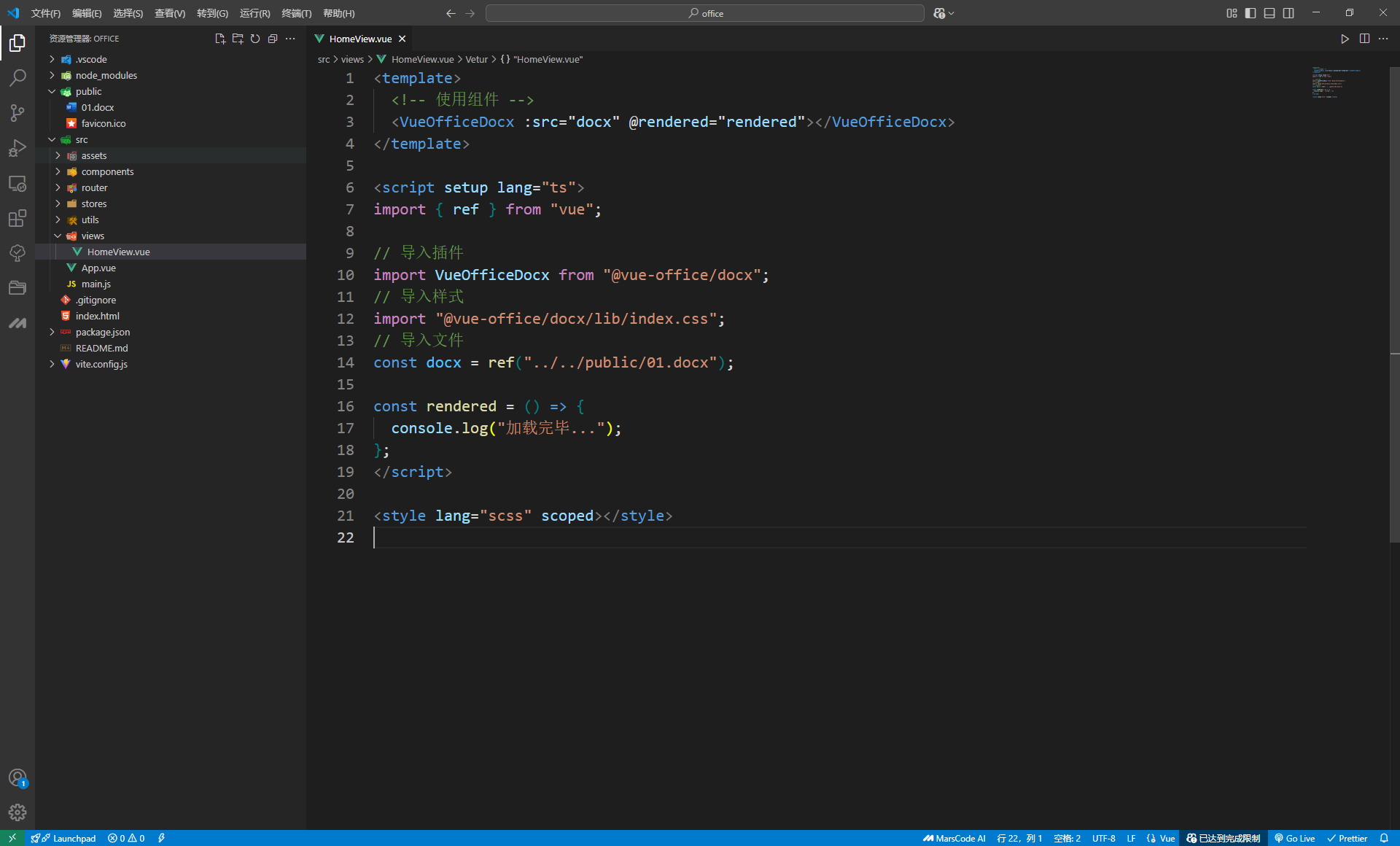
Task: Click Go Live in status bar
Action: pyautogui.click(x=1295, y=839)
